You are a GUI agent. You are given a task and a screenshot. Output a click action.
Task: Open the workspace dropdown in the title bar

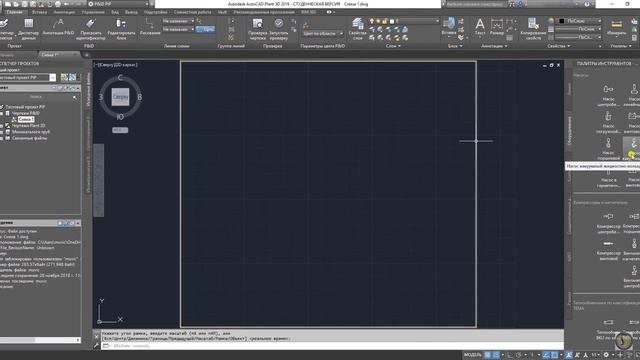click(118, 4)
